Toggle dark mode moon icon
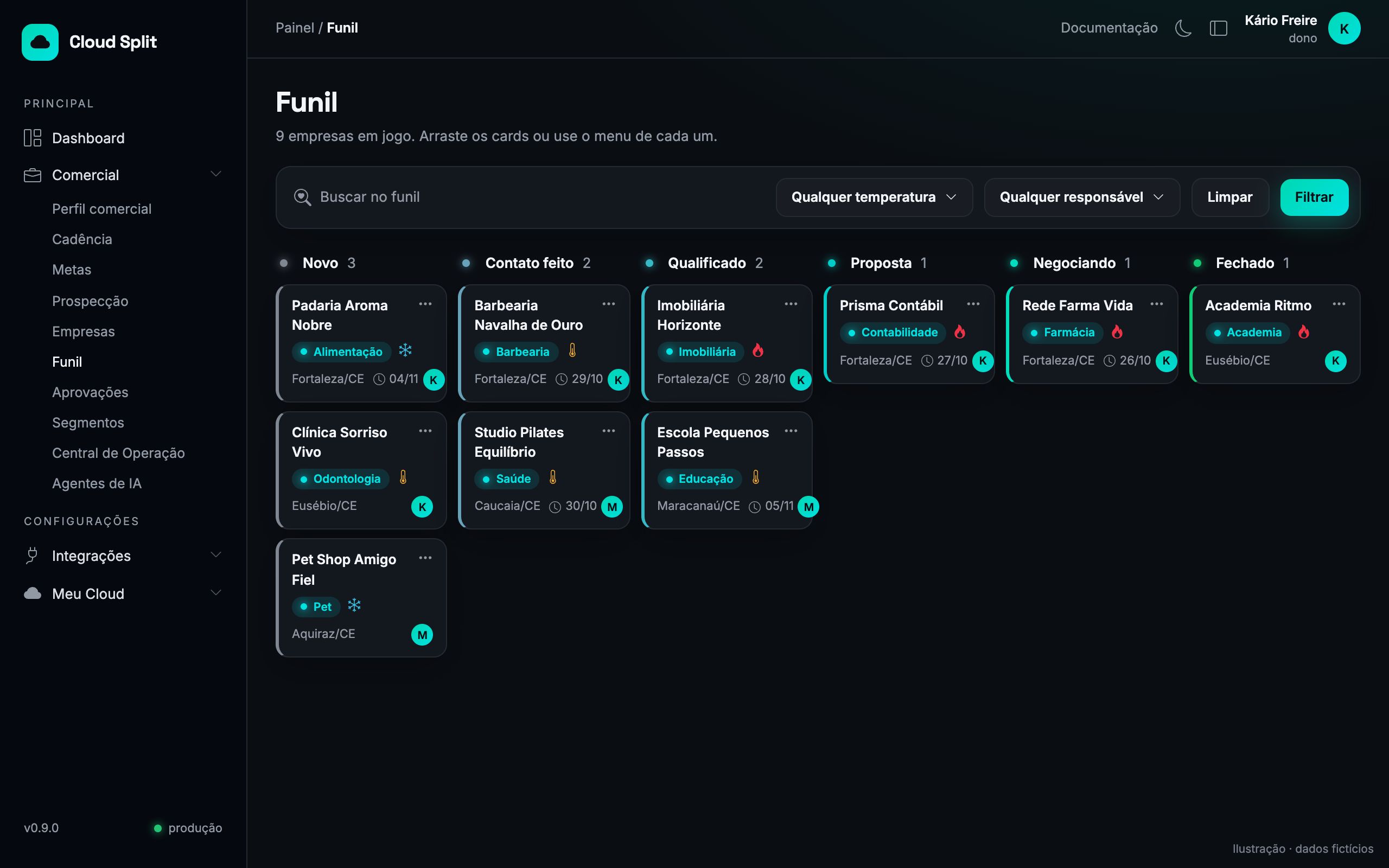 (1183, 28)
